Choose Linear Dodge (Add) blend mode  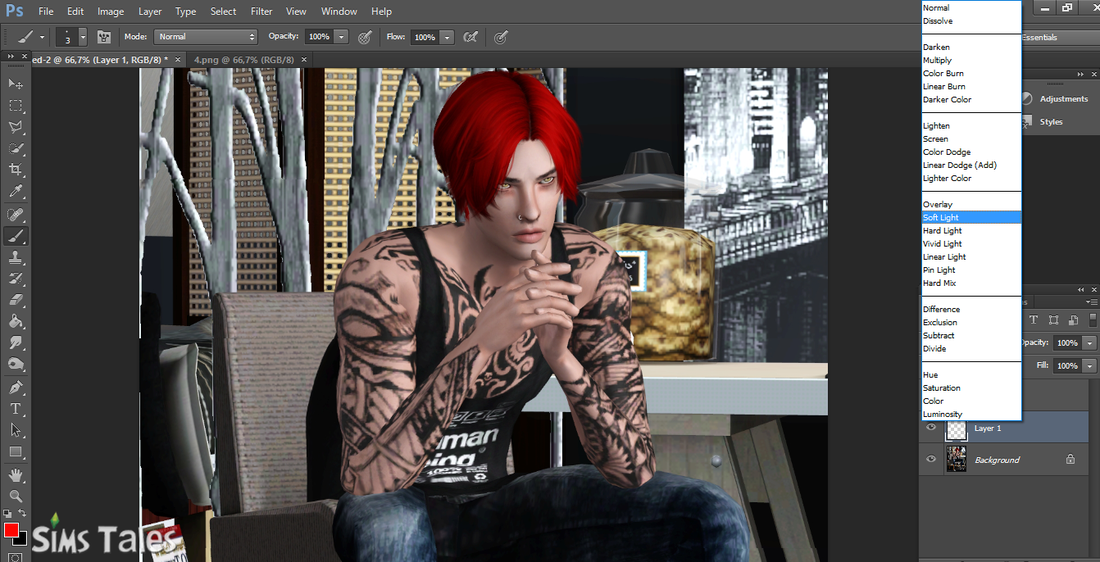click(971, 165)
